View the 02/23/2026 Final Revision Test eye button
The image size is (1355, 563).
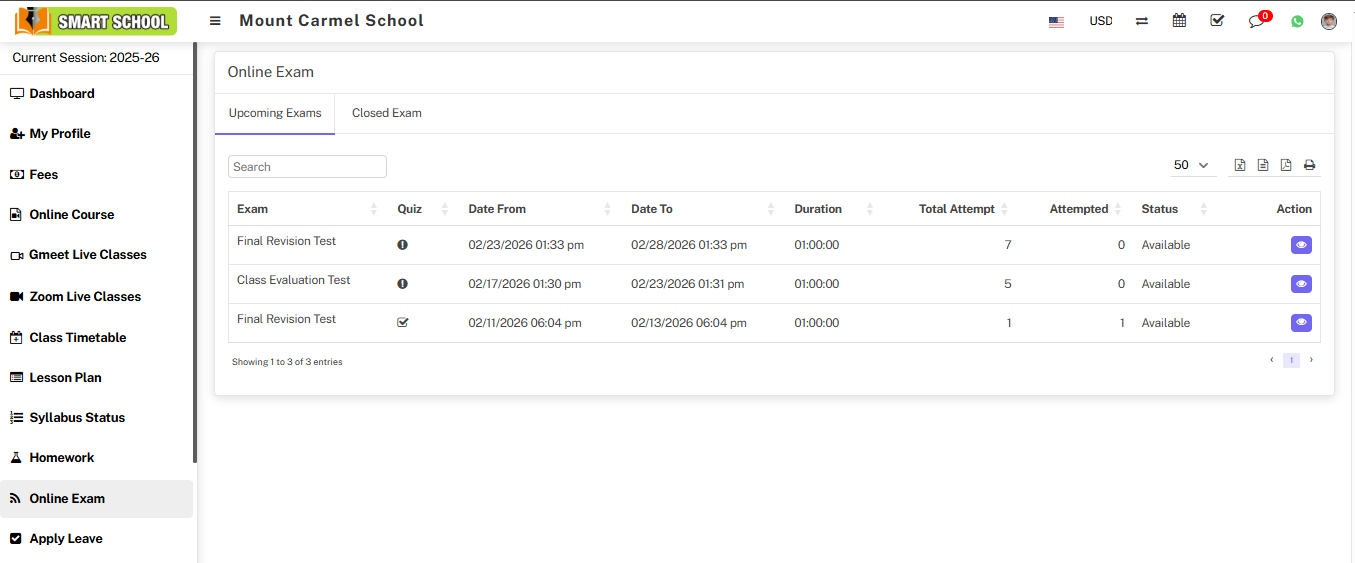(x=1301, y=245)
